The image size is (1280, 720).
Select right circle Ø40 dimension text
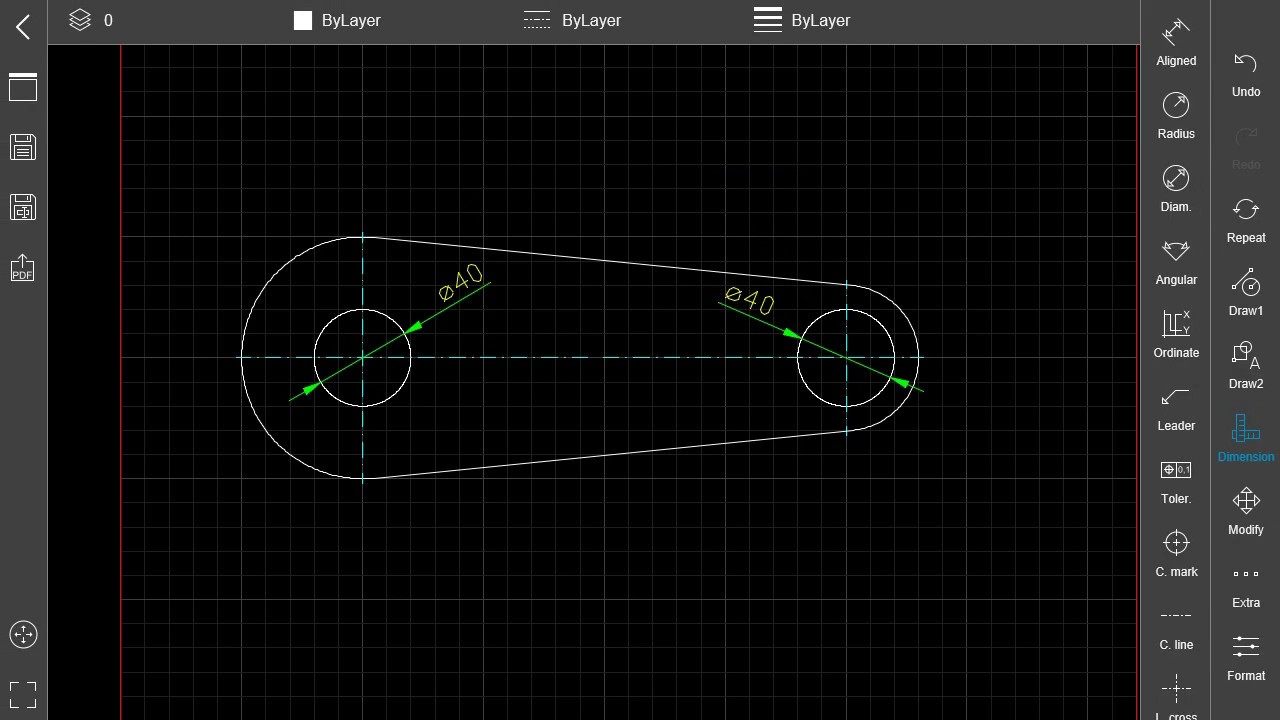pyautogui.click(x=750, y=300)
